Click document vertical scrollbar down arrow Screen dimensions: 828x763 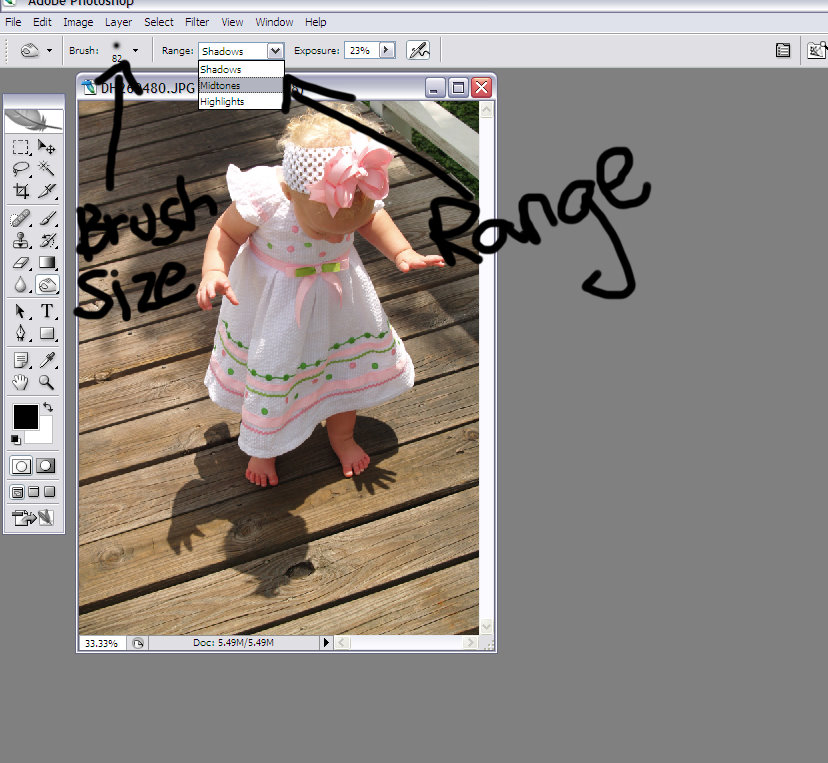click(486, 627)
